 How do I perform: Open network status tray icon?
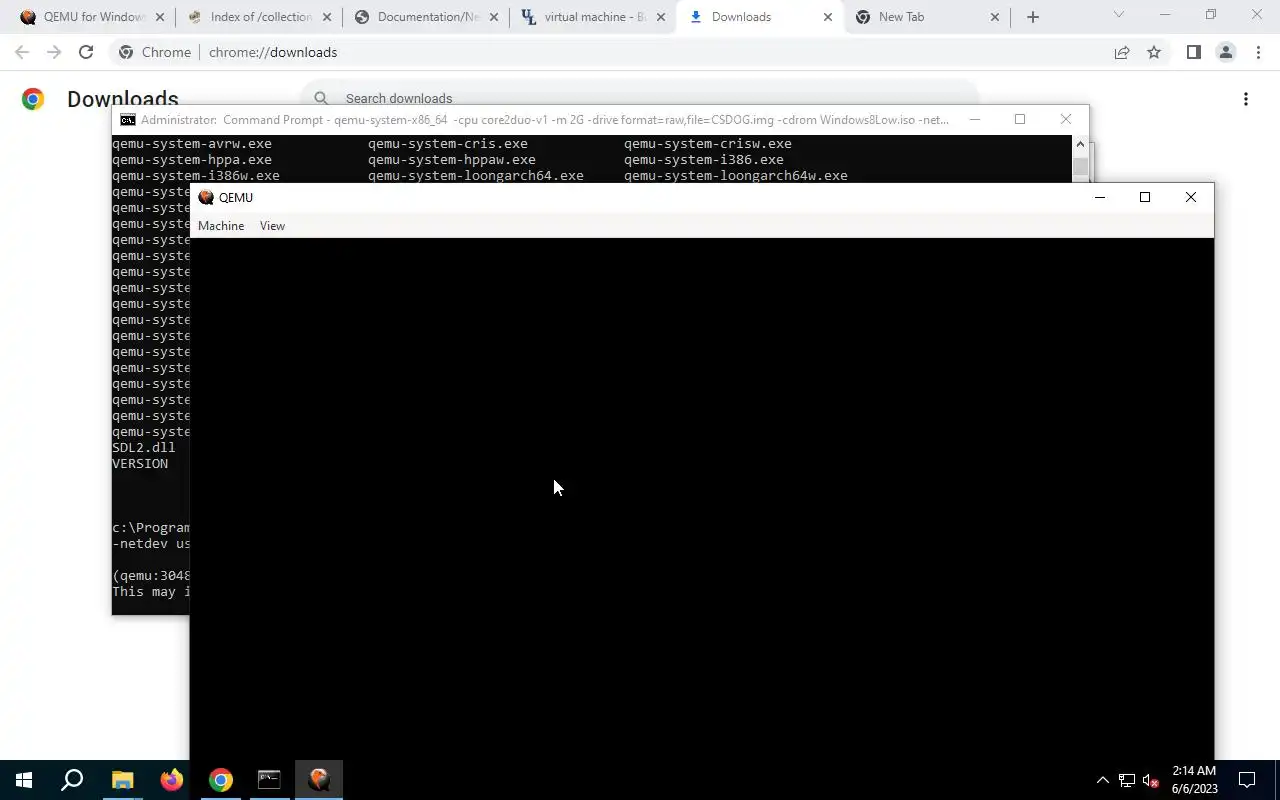tap(1127, 780)
